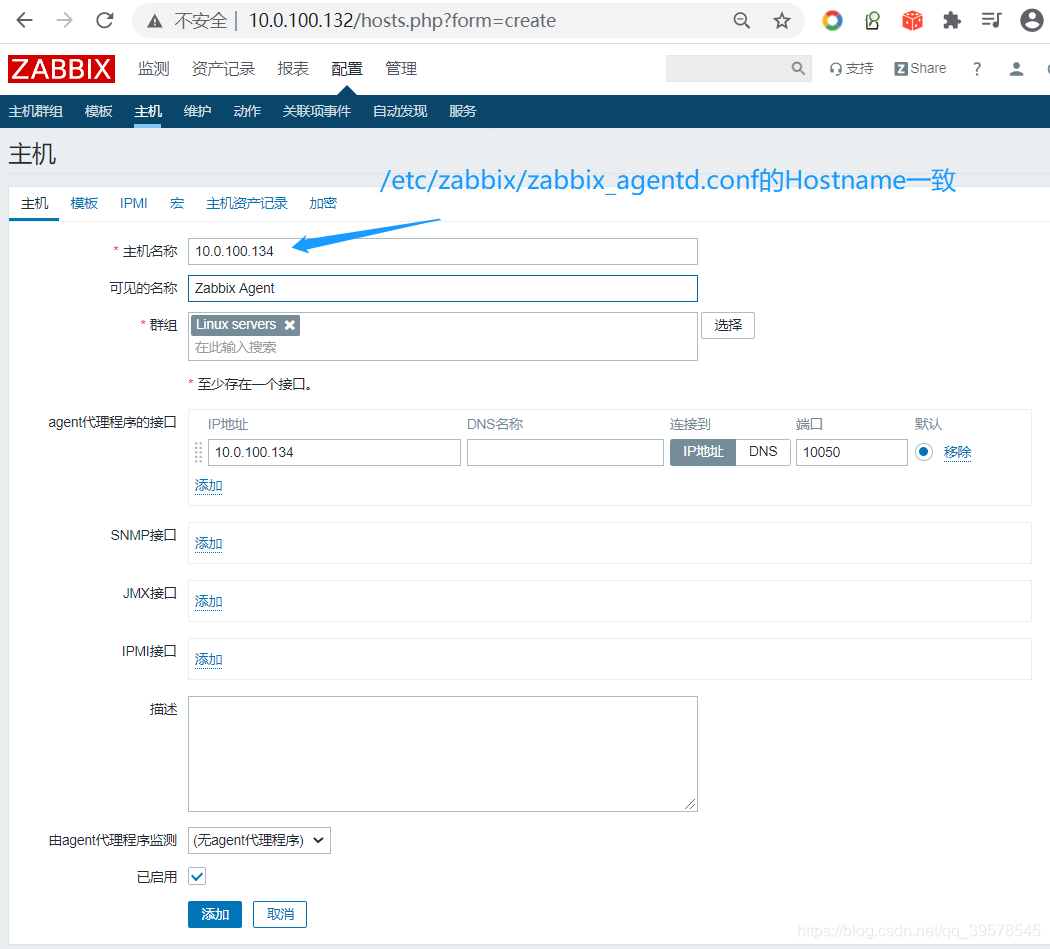The image size is (1050, 949).
Task: Click the 主机名称 input field
Action: 443,251
